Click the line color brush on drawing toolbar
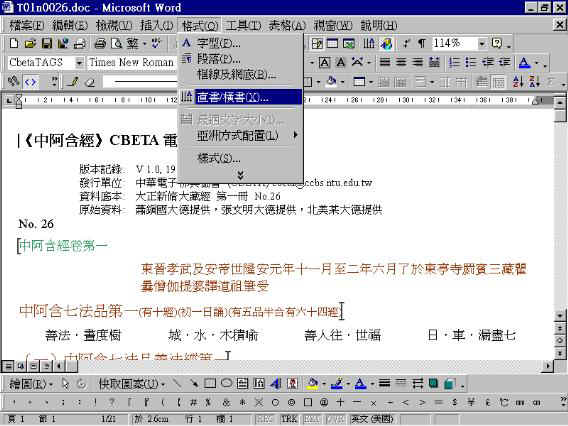Image resolution: width=568 pixels, height=426 pixels. coord(337,384)
